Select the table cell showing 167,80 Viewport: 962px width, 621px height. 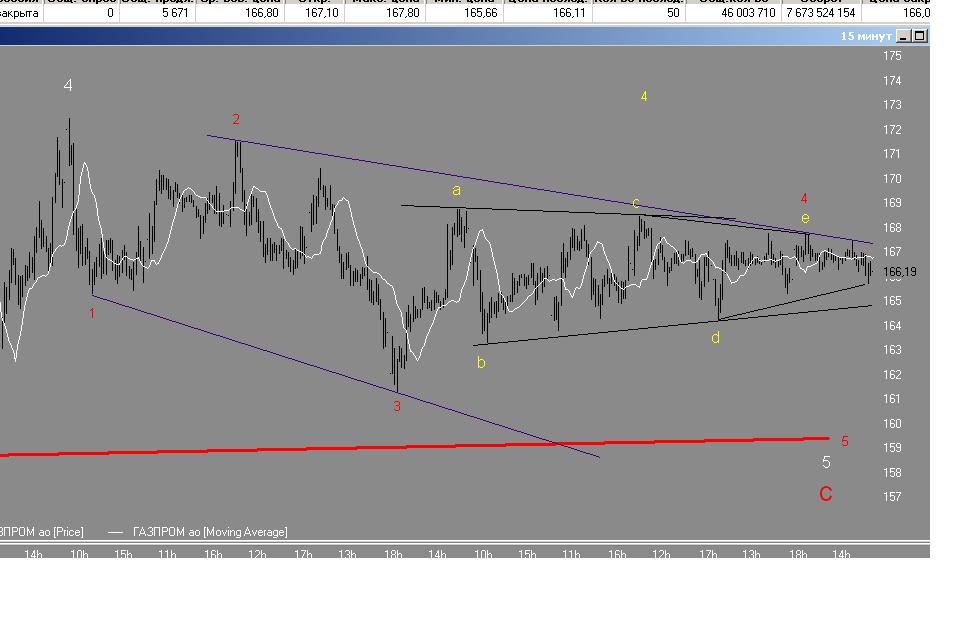[x=385, y=12]
